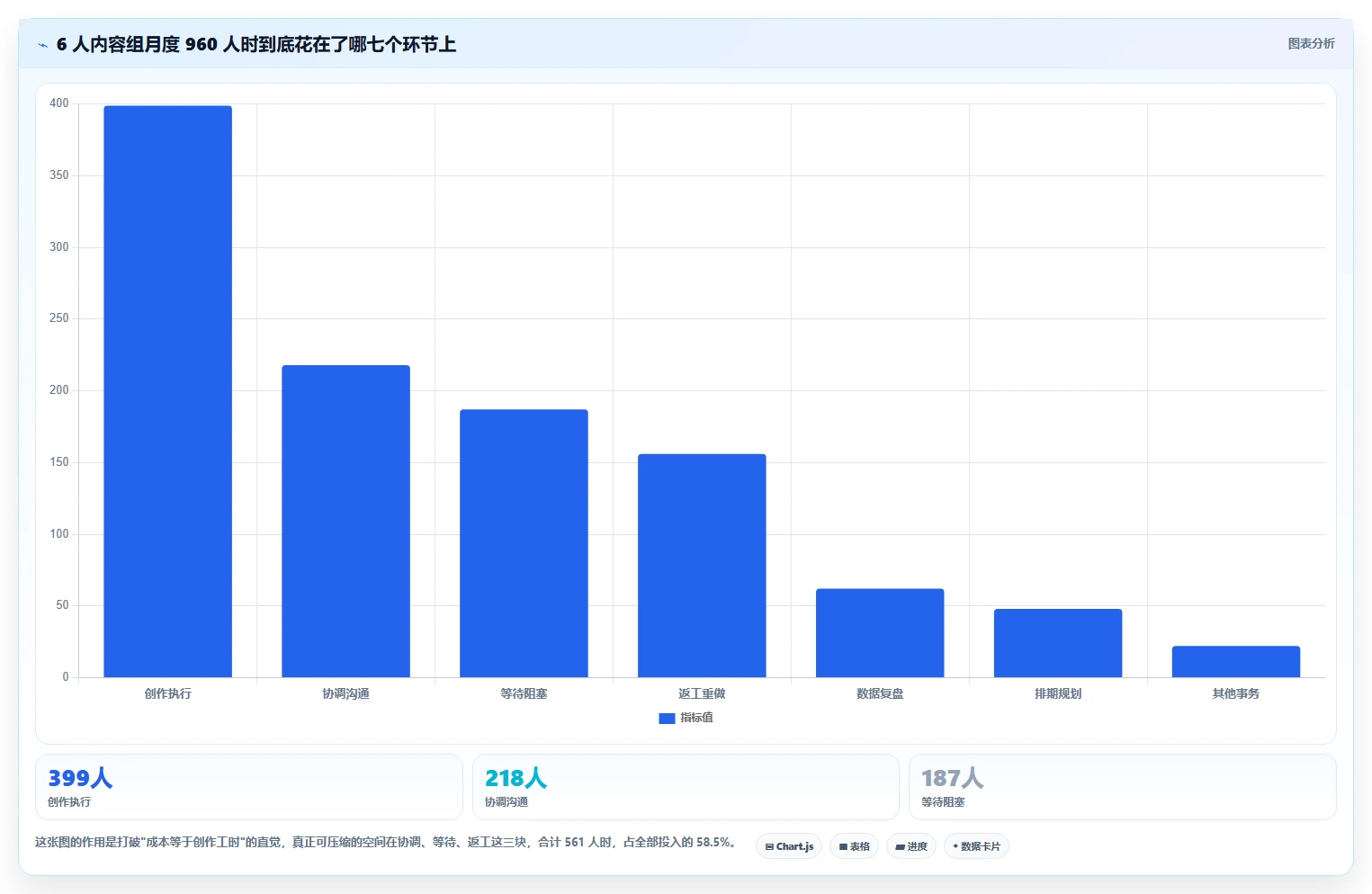Click the 数据复盘 x-axis label
The image size is (1372, 894).
click(x=880, y=693)
